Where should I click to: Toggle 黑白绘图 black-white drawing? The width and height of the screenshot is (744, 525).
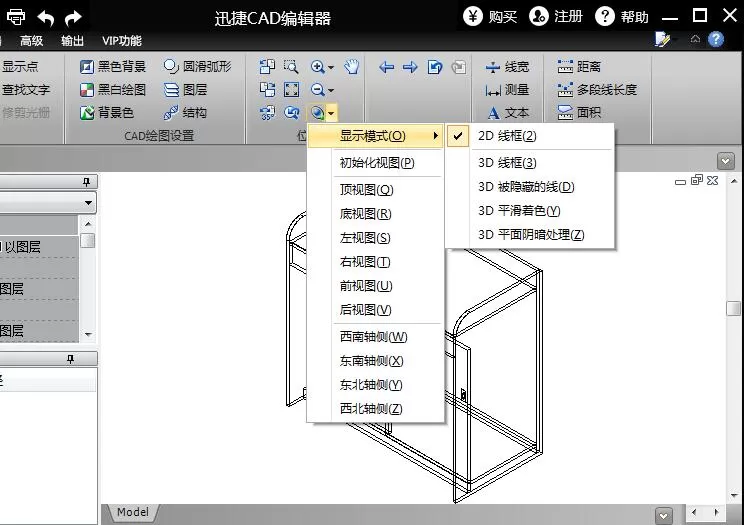pos(112,90)
